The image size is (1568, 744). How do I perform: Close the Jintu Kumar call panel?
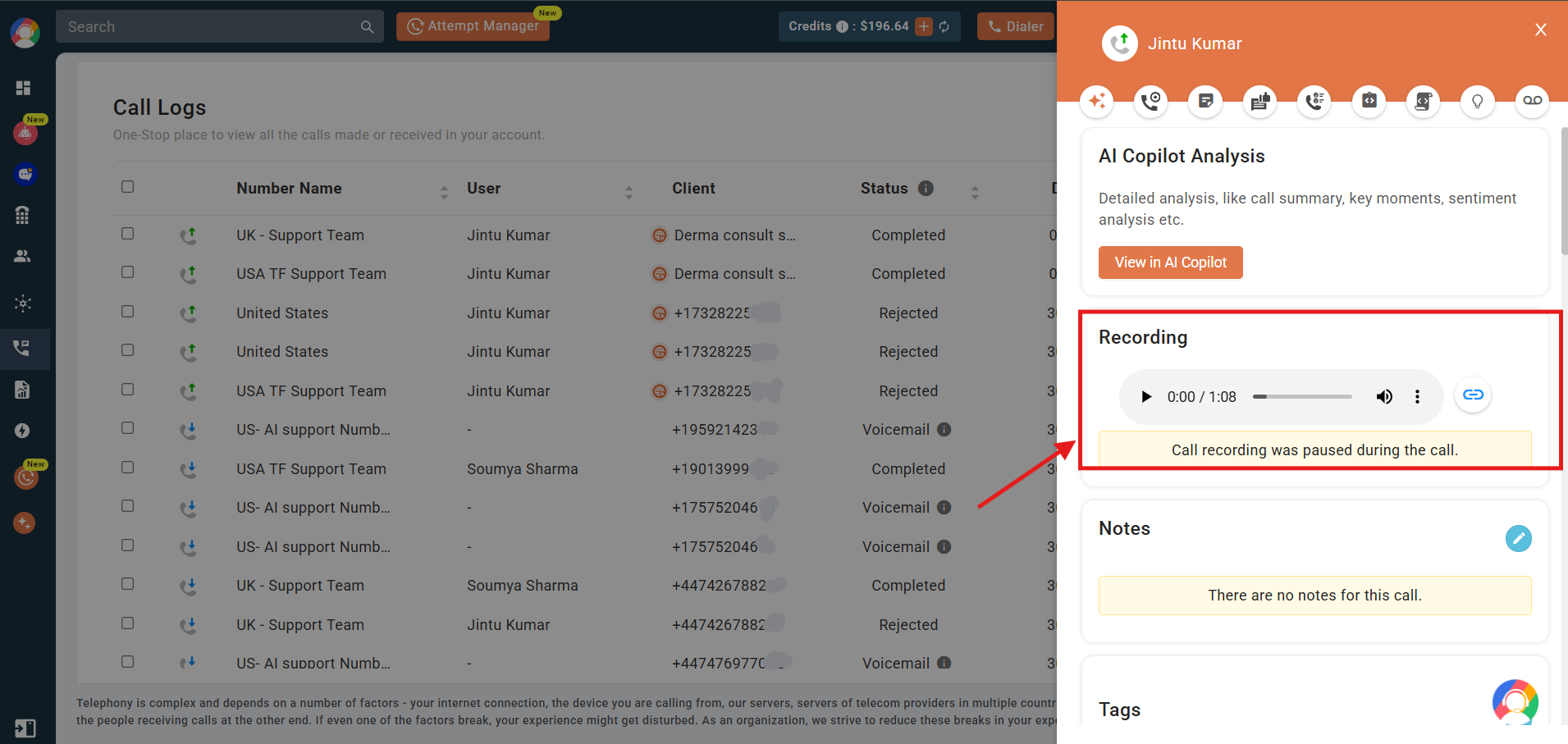pyautogui.click(x=1541, y=30)
